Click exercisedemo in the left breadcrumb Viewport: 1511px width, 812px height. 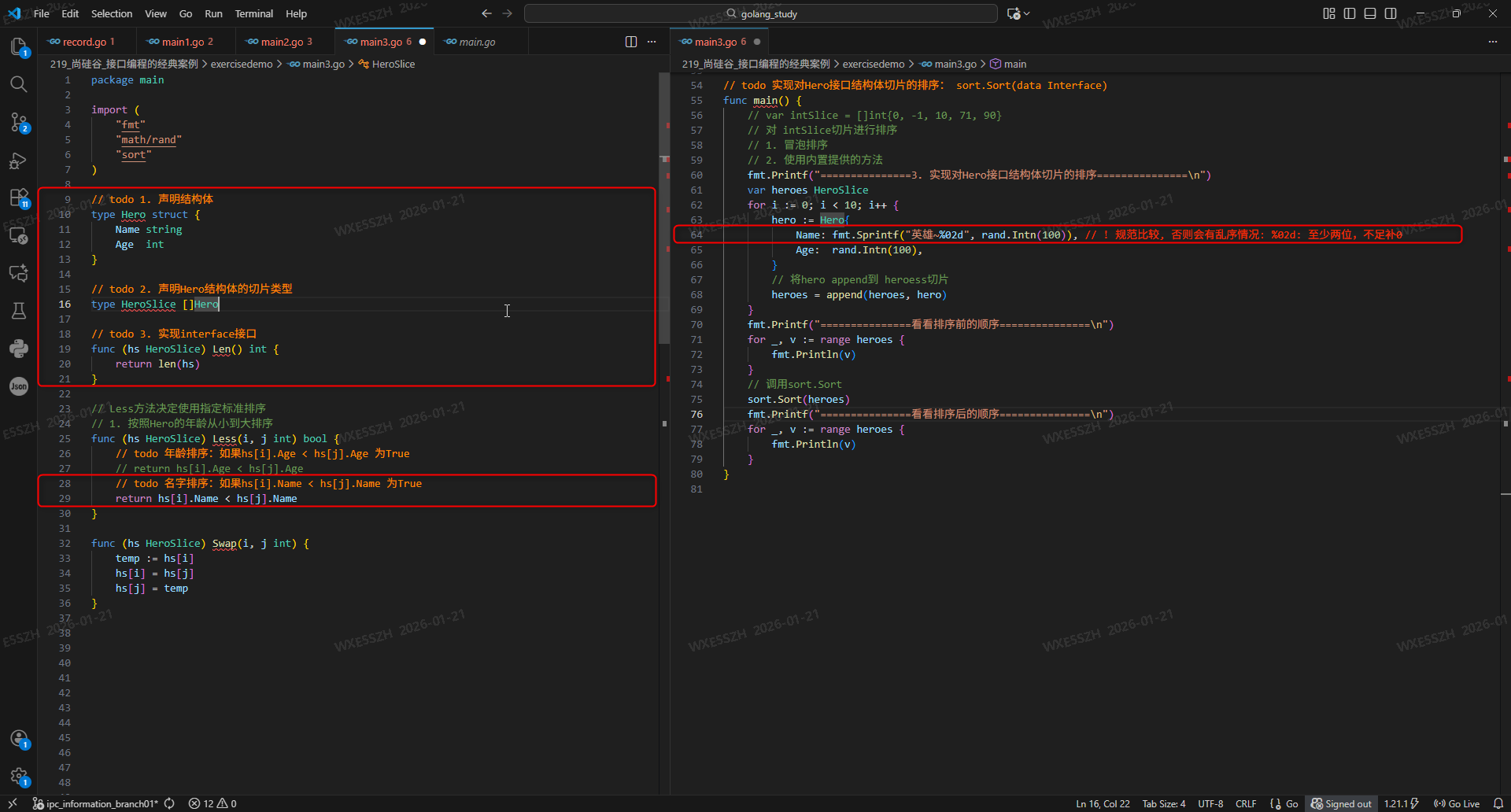(x=242, y=64)
